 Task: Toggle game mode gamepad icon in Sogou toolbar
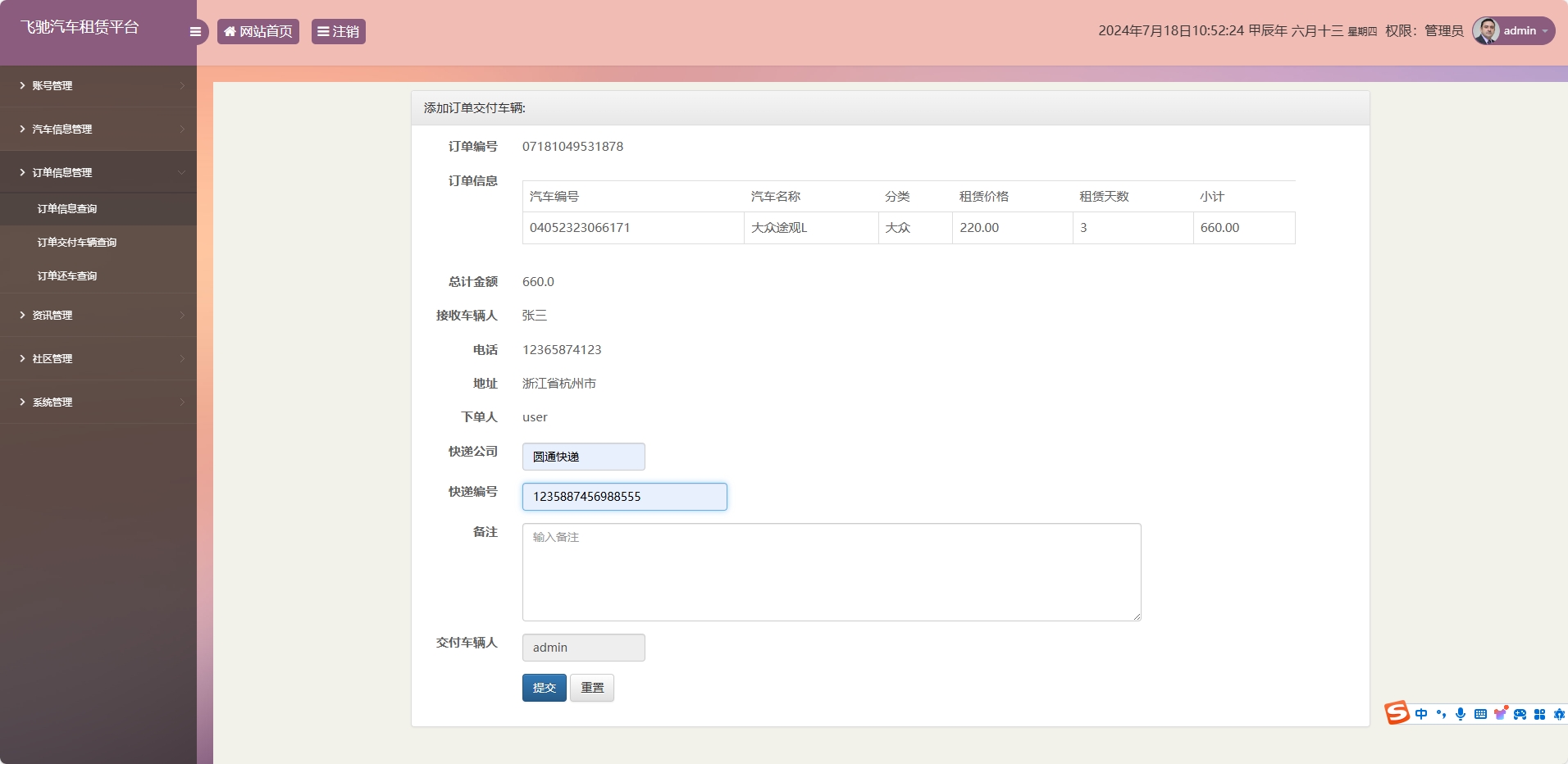(1520, 714)
